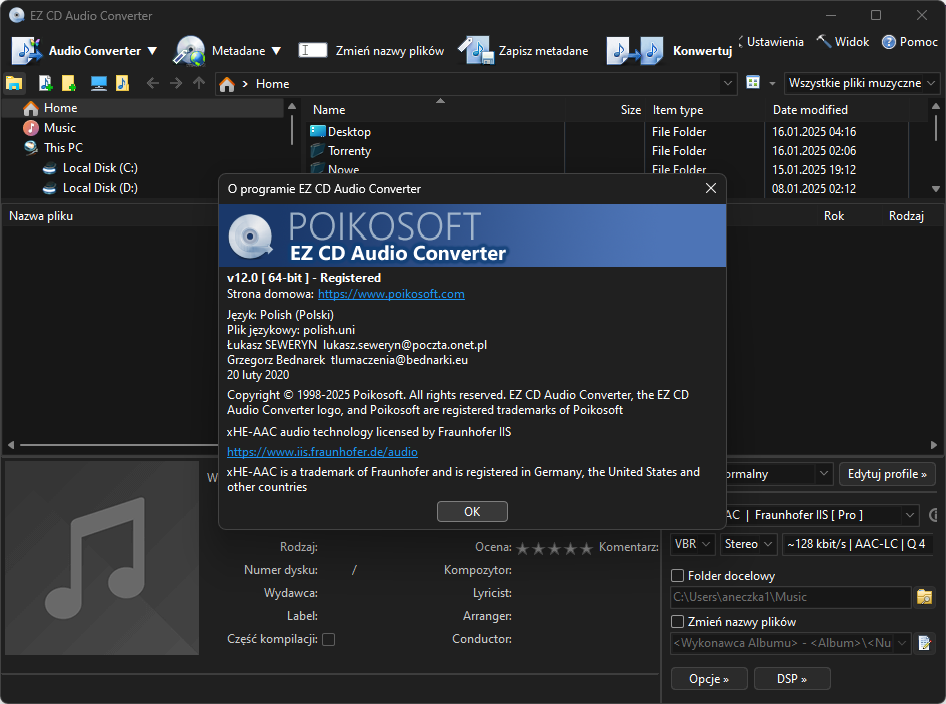
Task: Click the Nazwa pliku column header
Action: tap(41, 216)
